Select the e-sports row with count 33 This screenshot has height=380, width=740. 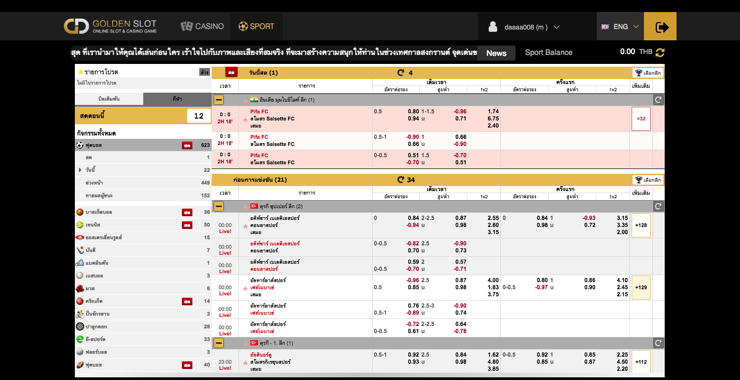(x=143, y=339)
